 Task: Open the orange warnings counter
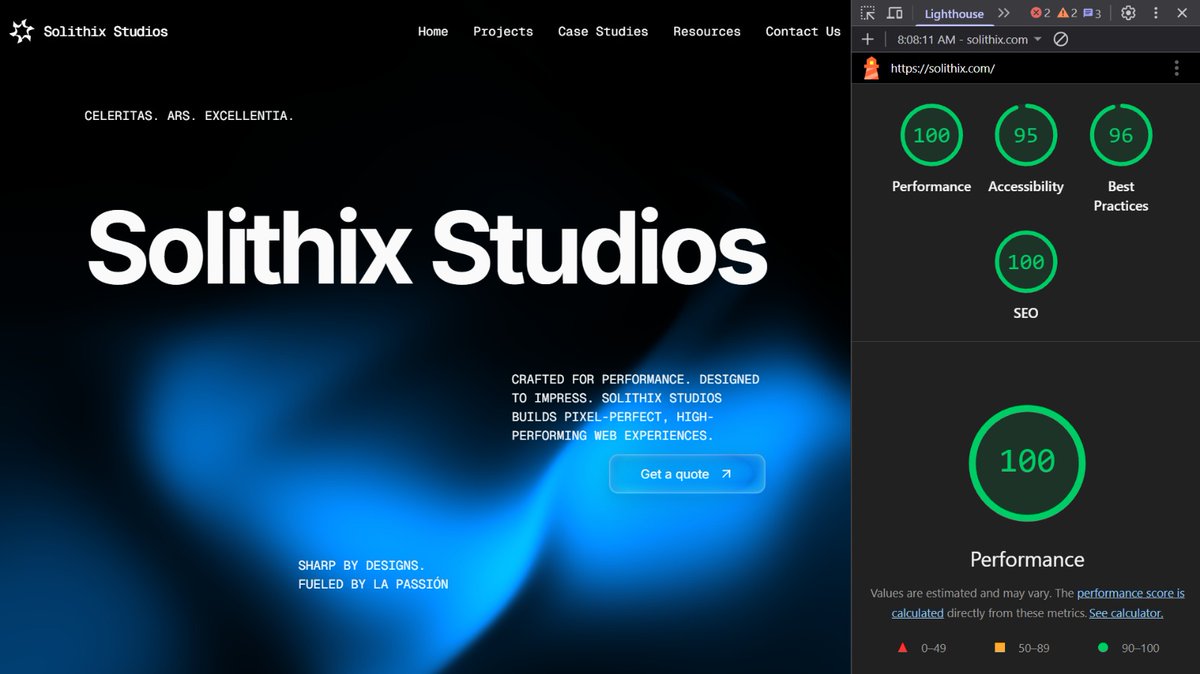1066,13
